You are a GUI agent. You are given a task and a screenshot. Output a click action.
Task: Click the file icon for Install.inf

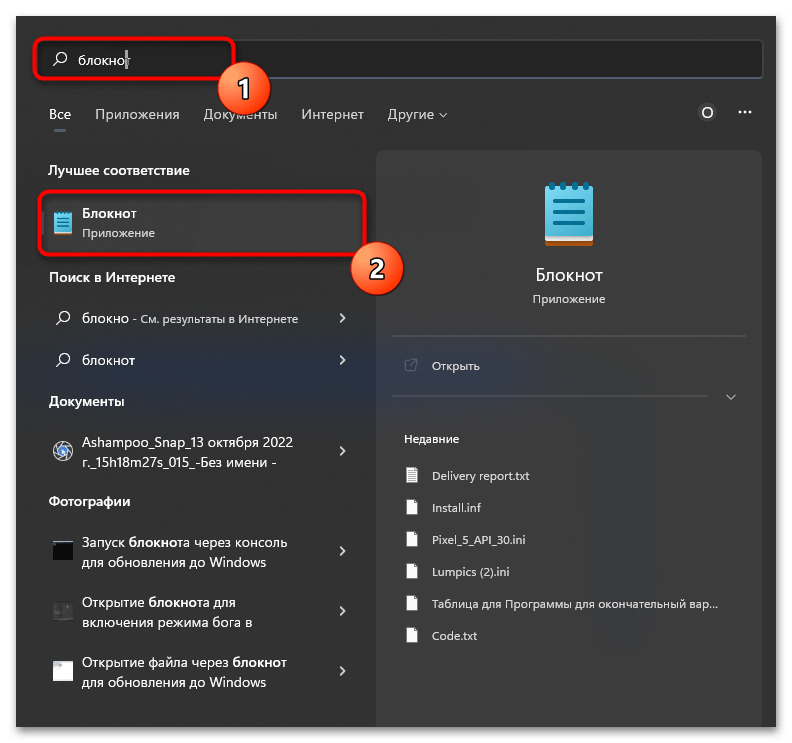[x=412, y=507]
